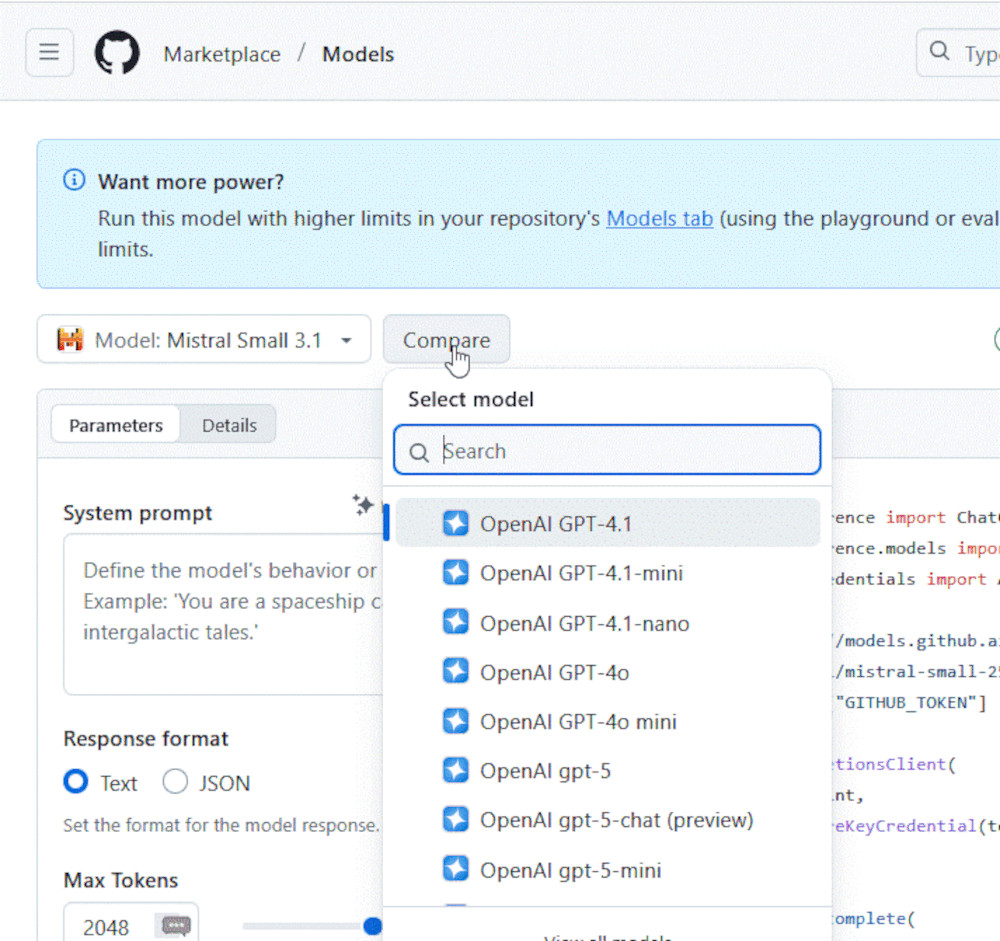
Task: Choose OpenAI gpt-5-chat (preview) from list
Action: [616, 820]
